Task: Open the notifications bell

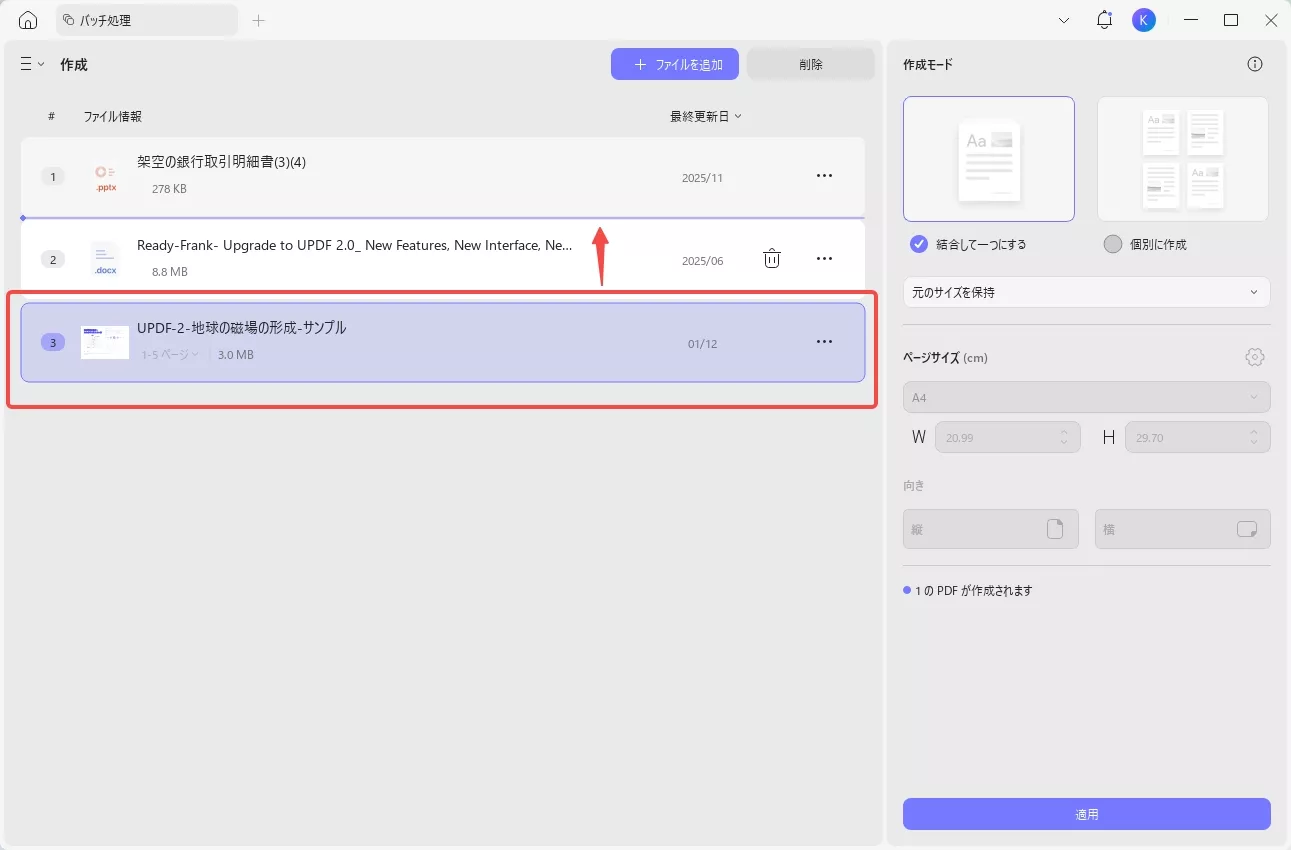Action: [x=1105, y=20]
